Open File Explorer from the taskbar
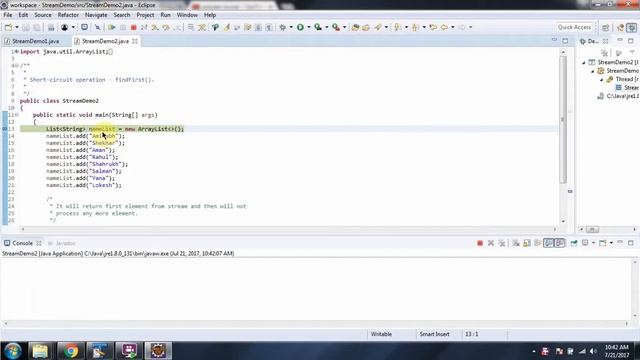640x360 pixels. point(40,351)
